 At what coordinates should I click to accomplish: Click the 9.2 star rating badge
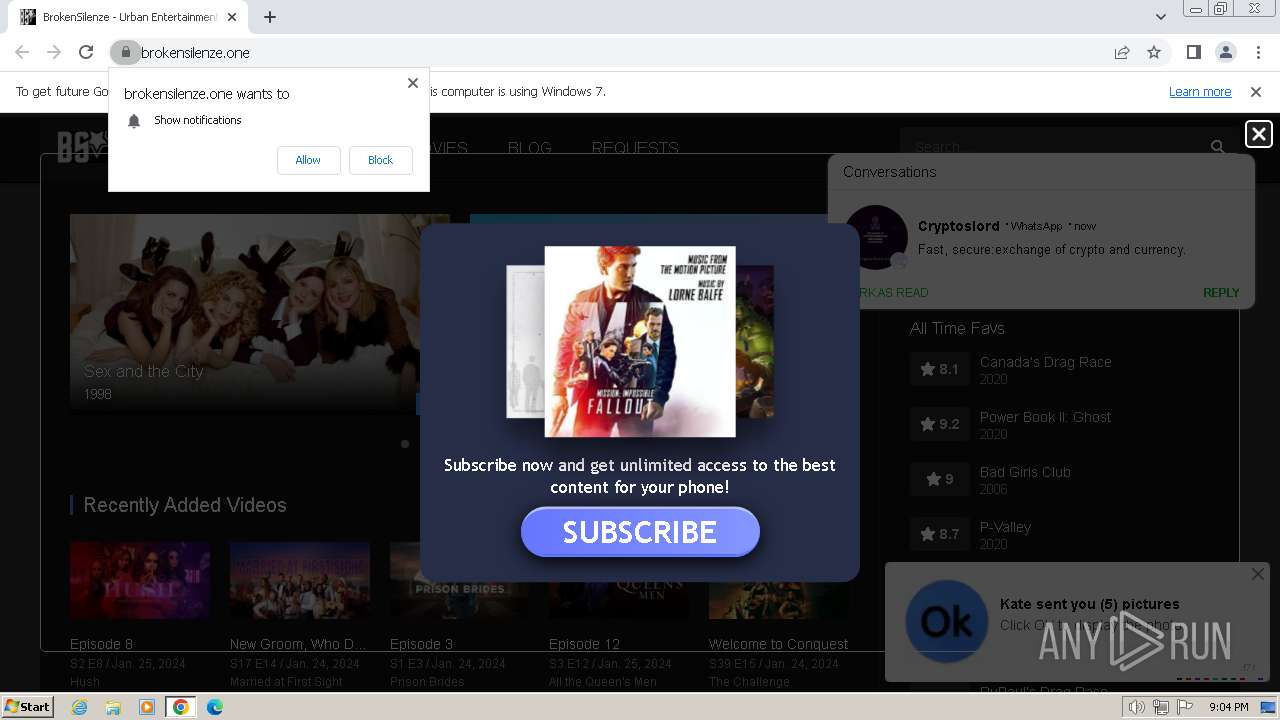pyautogui.click(x=939, y=424)
